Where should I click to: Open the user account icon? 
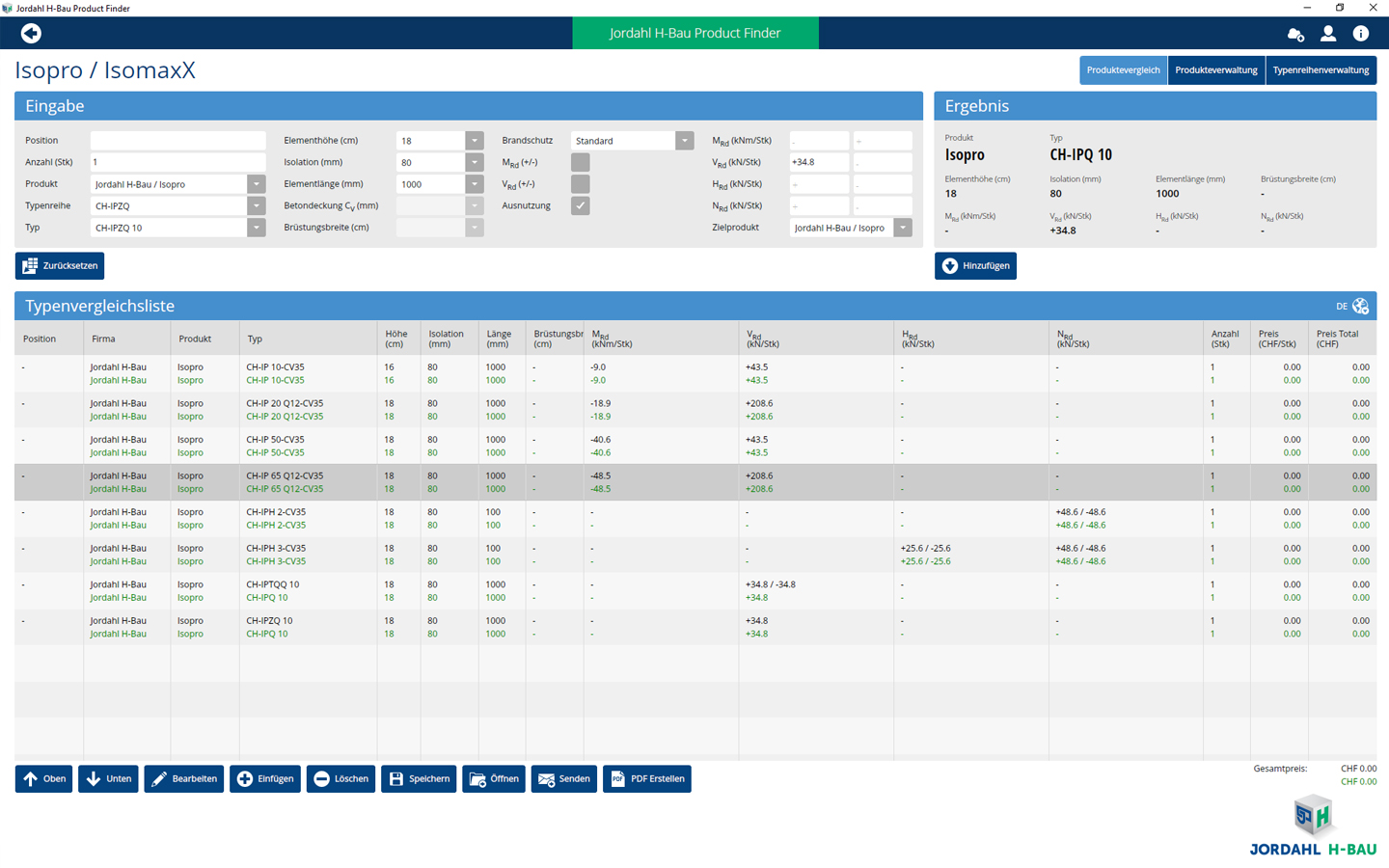point(1328,34)
